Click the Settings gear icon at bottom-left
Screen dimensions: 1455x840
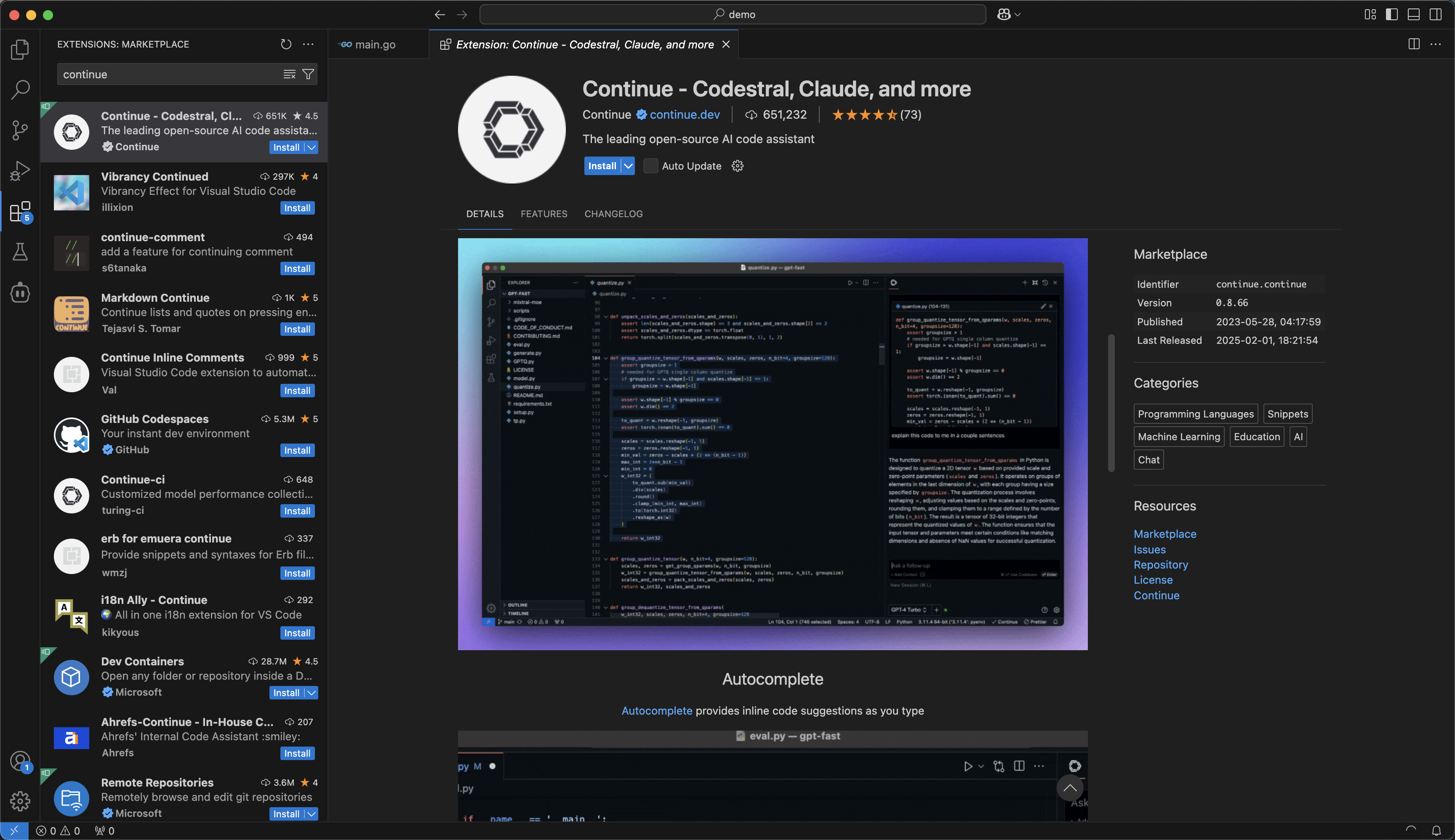point(22,800)
